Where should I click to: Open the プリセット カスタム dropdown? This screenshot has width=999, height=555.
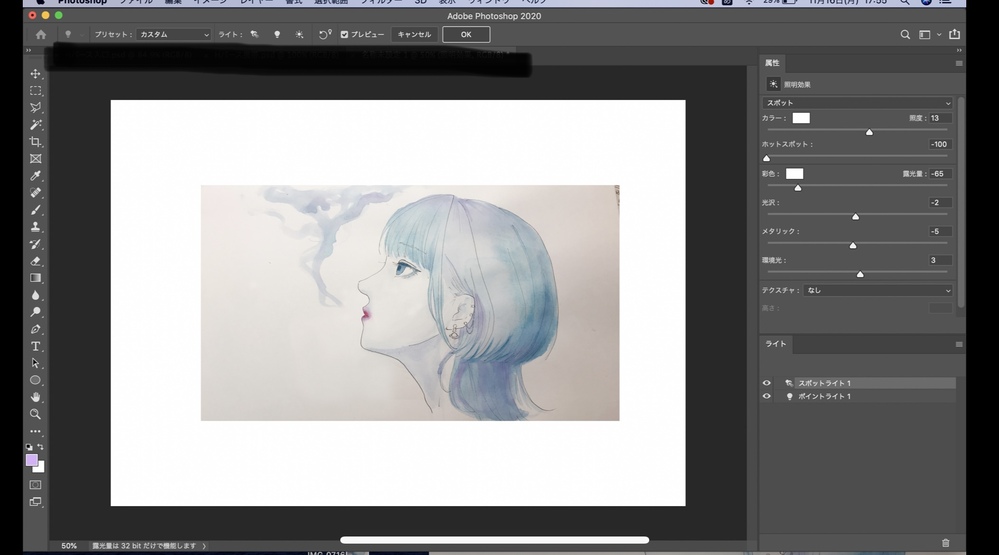[173, 34]
